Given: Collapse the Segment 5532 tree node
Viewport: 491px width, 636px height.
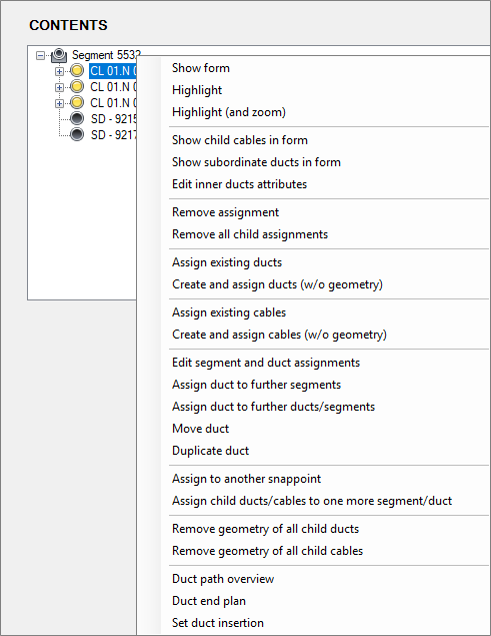Looking at the screenshot, I should pos(40,55).
